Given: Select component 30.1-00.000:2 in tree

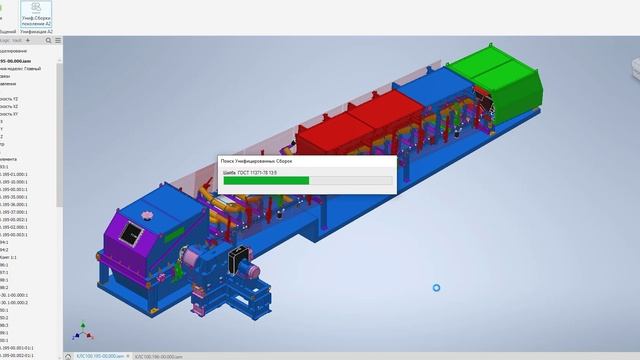Looking at the screenshot, I should tap(14, 303).
